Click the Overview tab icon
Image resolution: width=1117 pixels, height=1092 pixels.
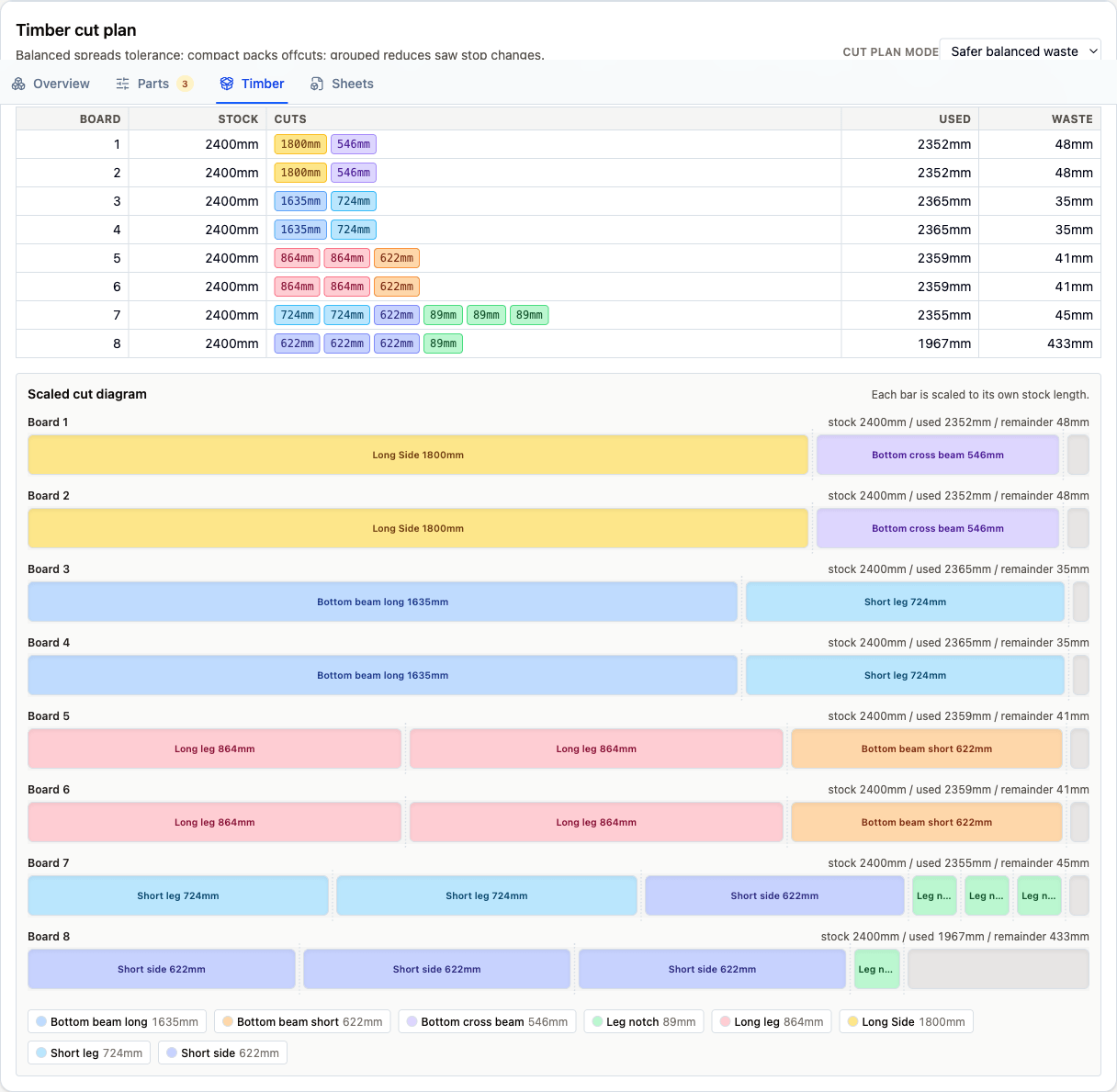[x=18, y=84]
